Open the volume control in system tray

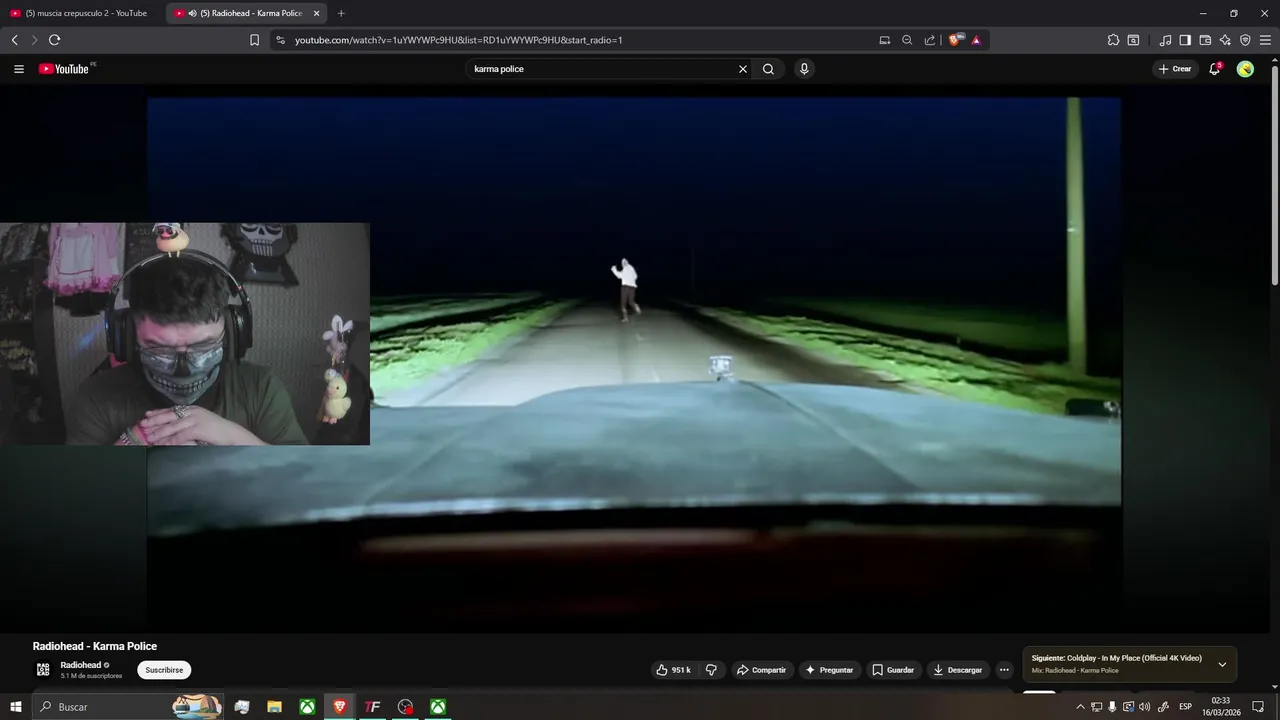(x=1145, y=707)
